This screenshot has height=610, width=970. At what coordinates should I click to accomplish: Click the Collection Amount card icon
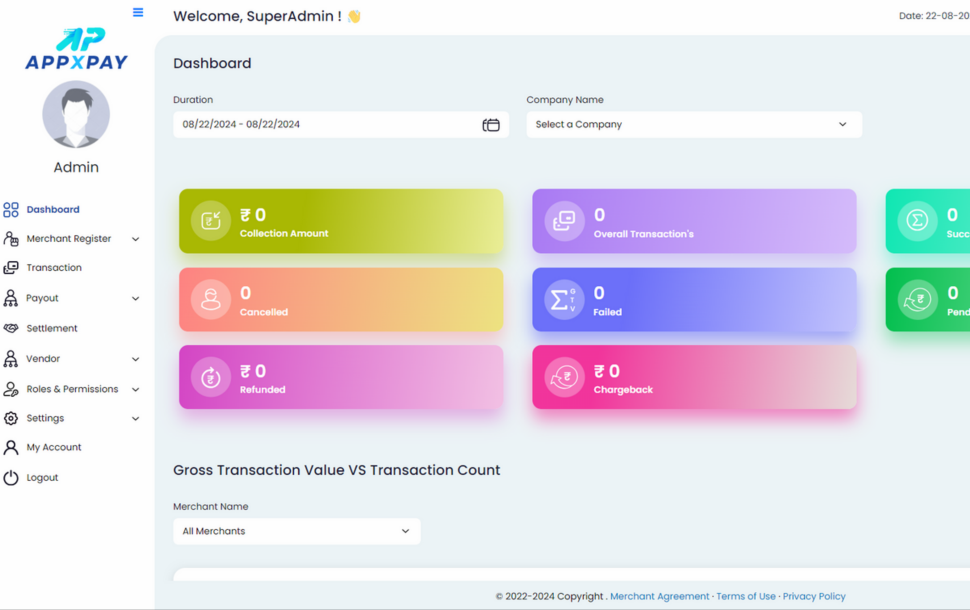point(211,221)
